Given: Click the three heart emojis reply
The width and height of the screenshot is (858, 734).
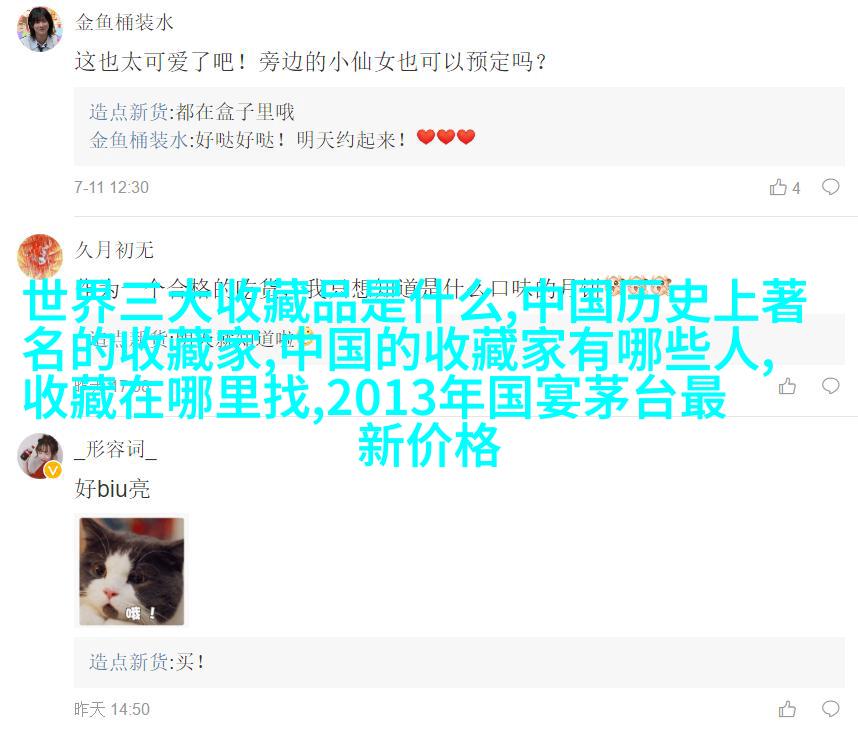Looking at the screenshot, I should click(x=445, y=137).
